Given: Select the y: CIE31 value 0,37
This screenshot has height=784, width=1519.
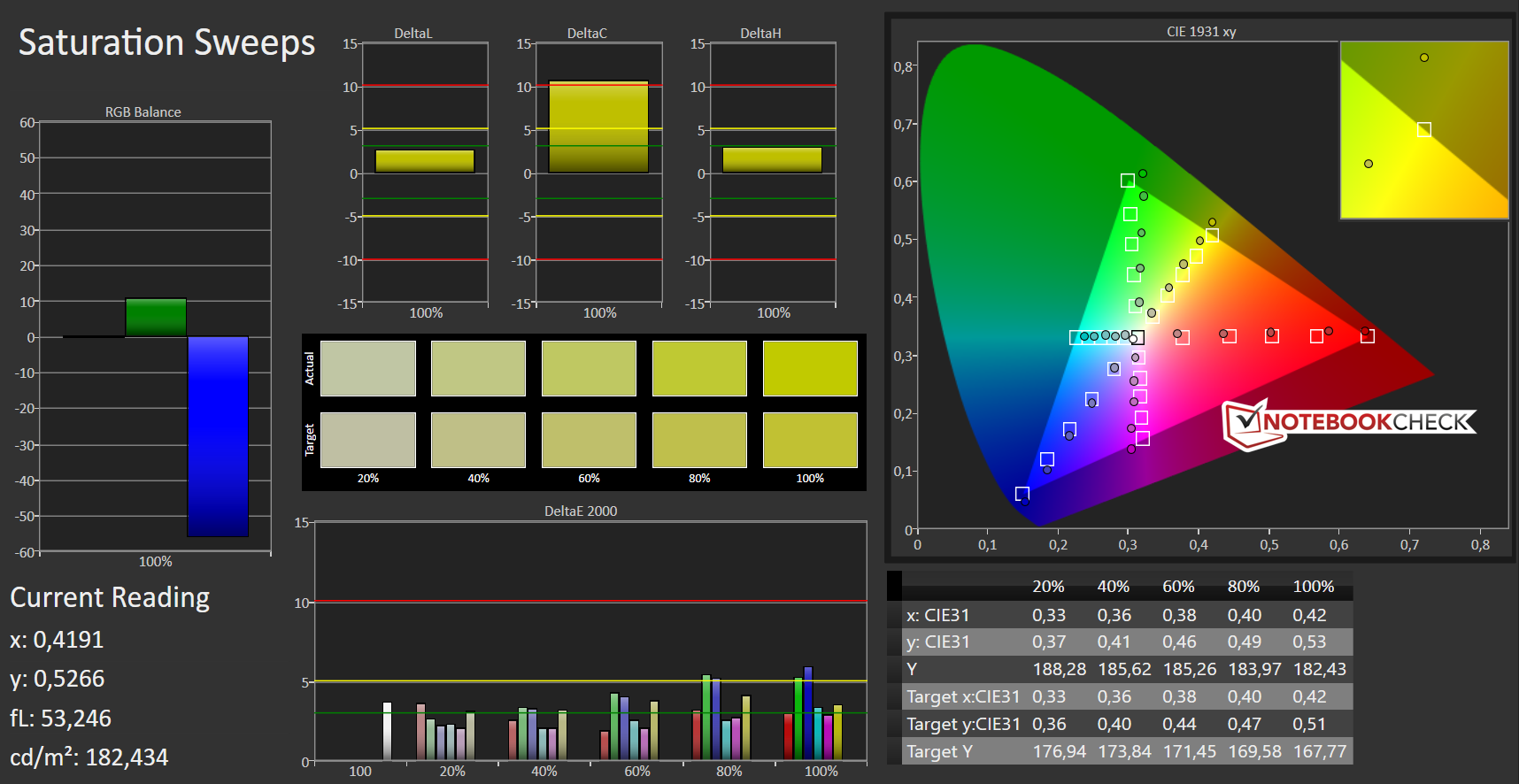Looking at the screenshot, I should click(x=1049, y=642).
